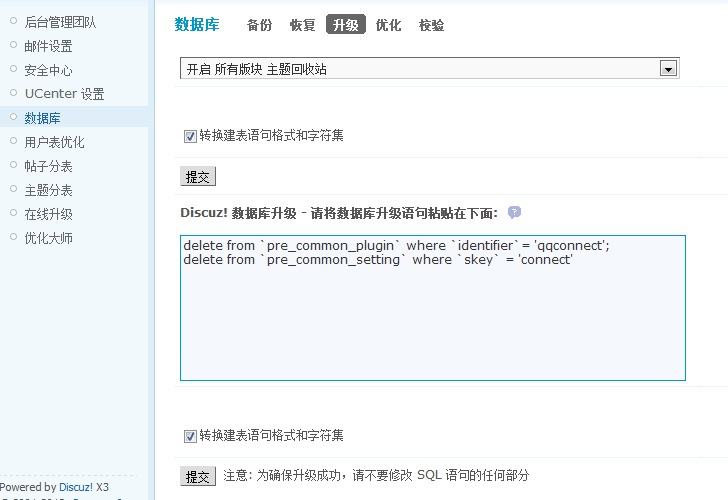Open 优化大师 in the sidebar
The height and width of the screenshot is (500, 728).
pyautogui.click(x=48, y=238)
